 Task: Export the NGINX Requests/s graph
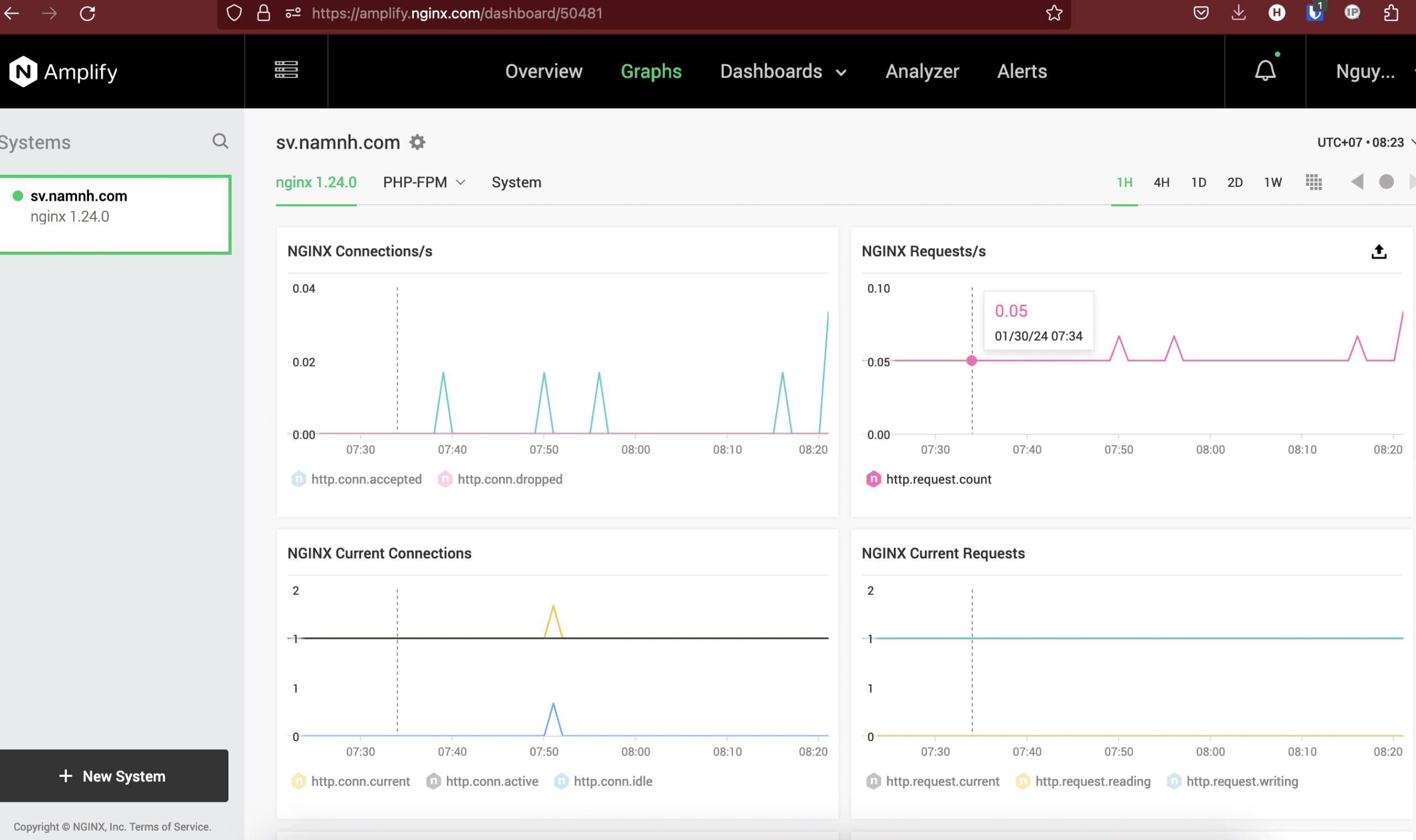pos(1378,252)
